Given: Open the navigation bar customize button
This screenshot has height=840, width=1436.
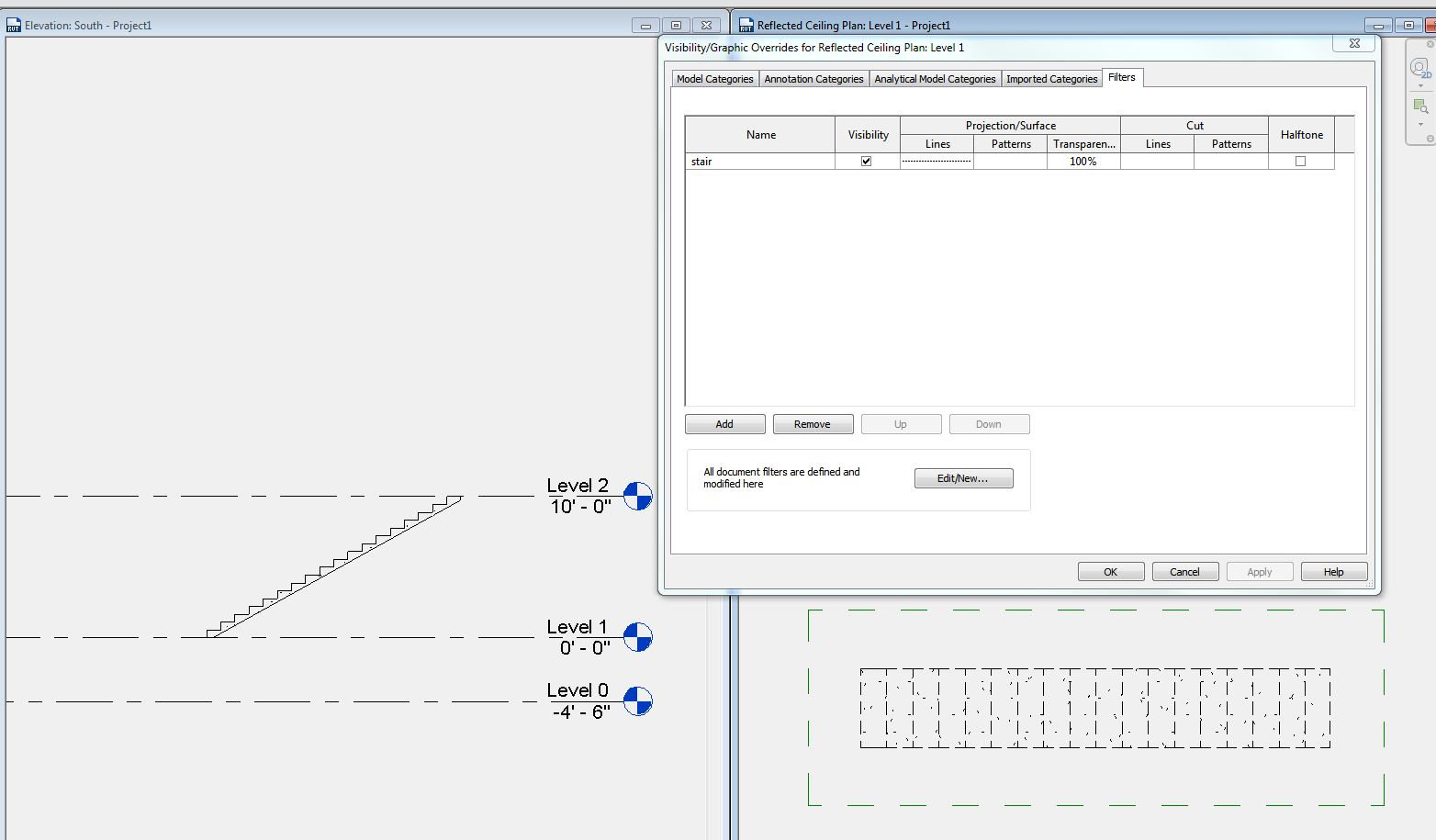Looking at the screenshot, I should coord(1430,139).
